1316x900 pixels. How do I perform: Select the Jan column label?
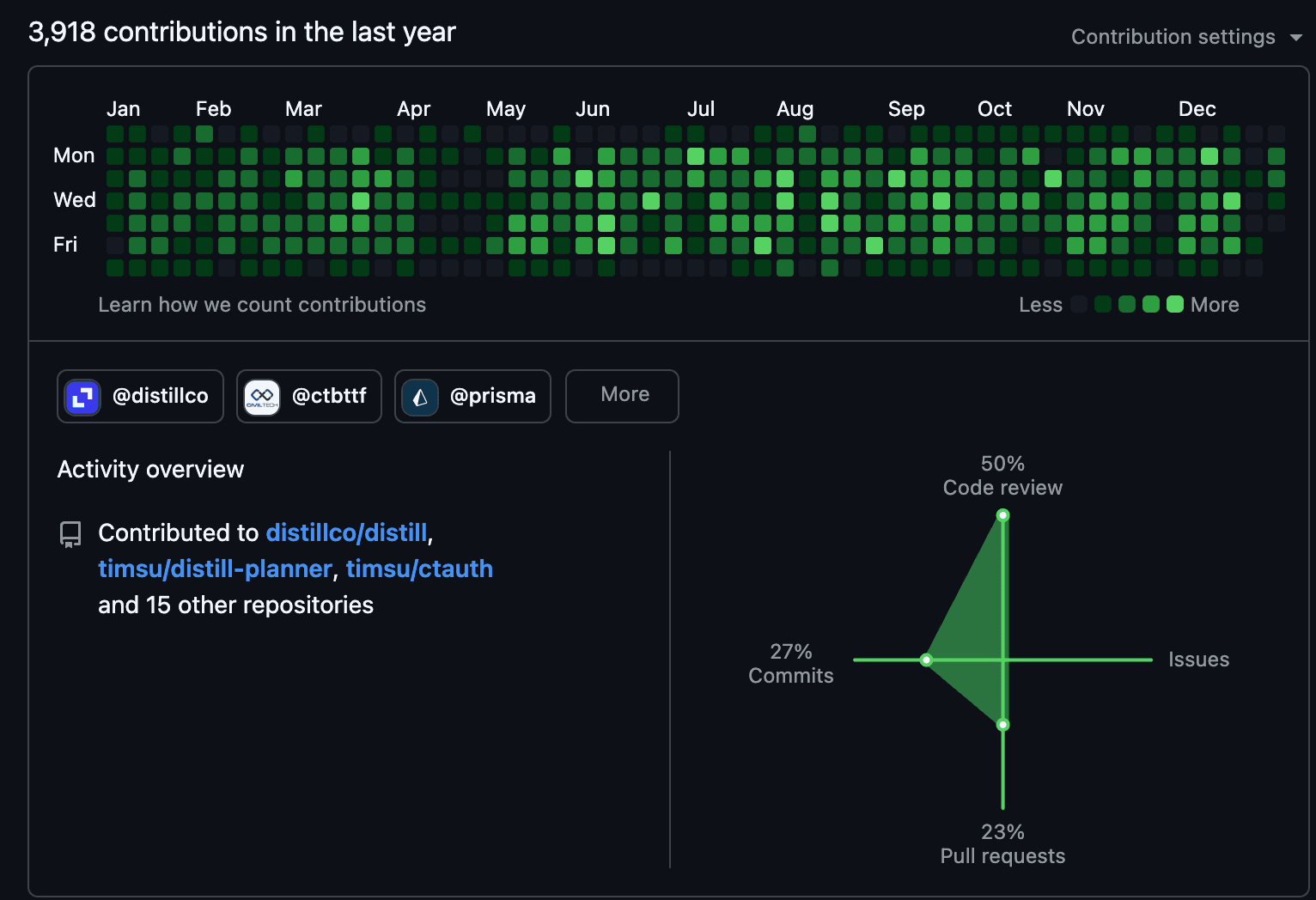click(x=123, y=108)
